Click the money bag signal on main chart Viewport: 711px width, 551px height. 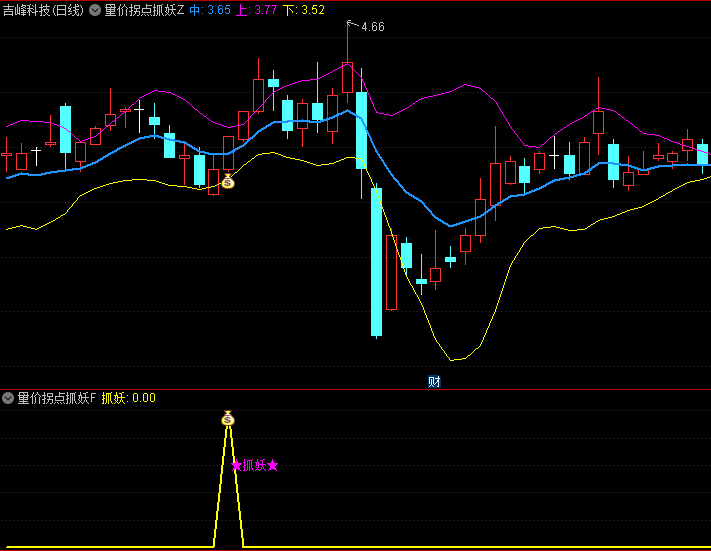228,181
